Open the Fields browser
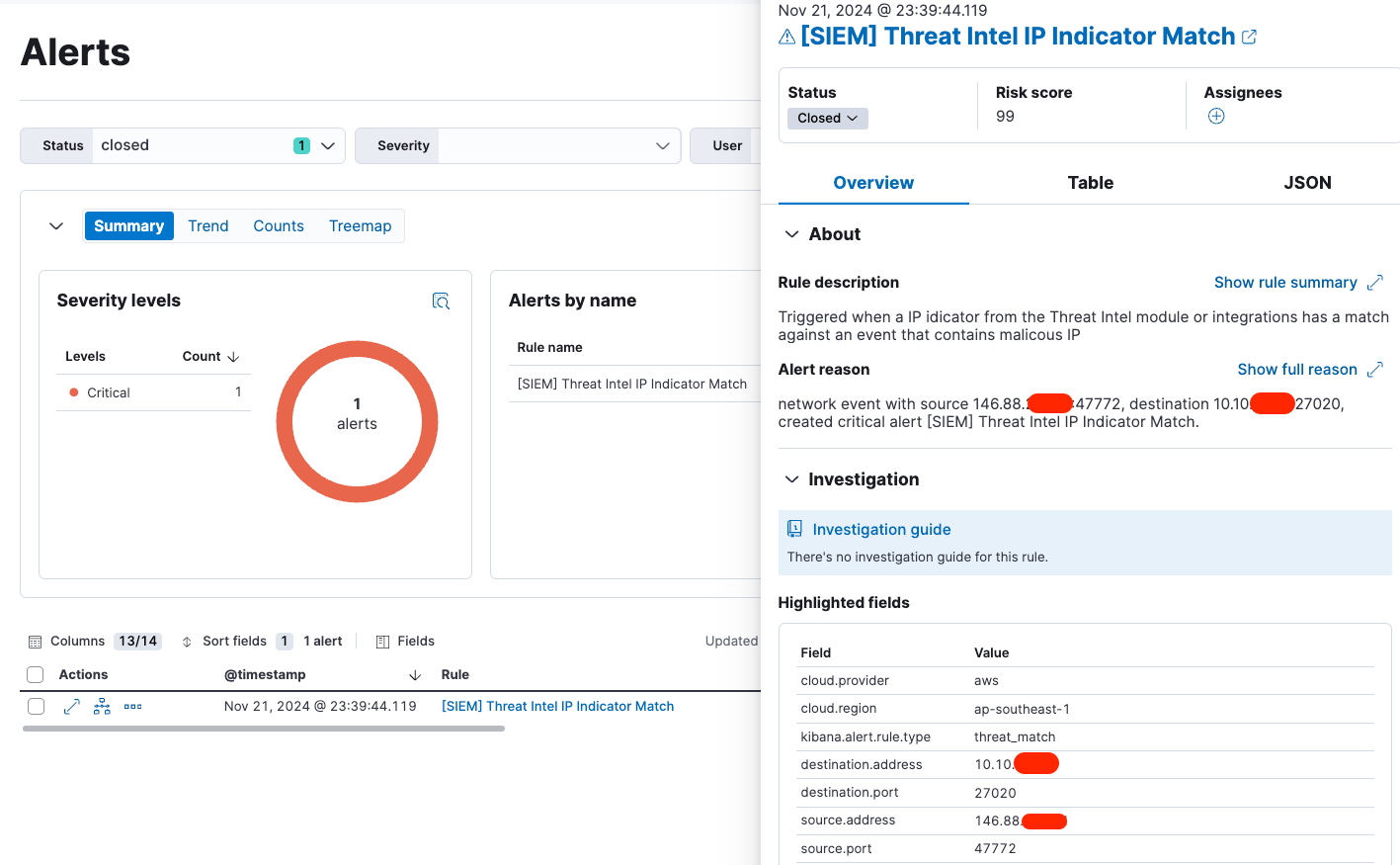Viewport: 1400px width, 865px height. (x=405, y=642)
